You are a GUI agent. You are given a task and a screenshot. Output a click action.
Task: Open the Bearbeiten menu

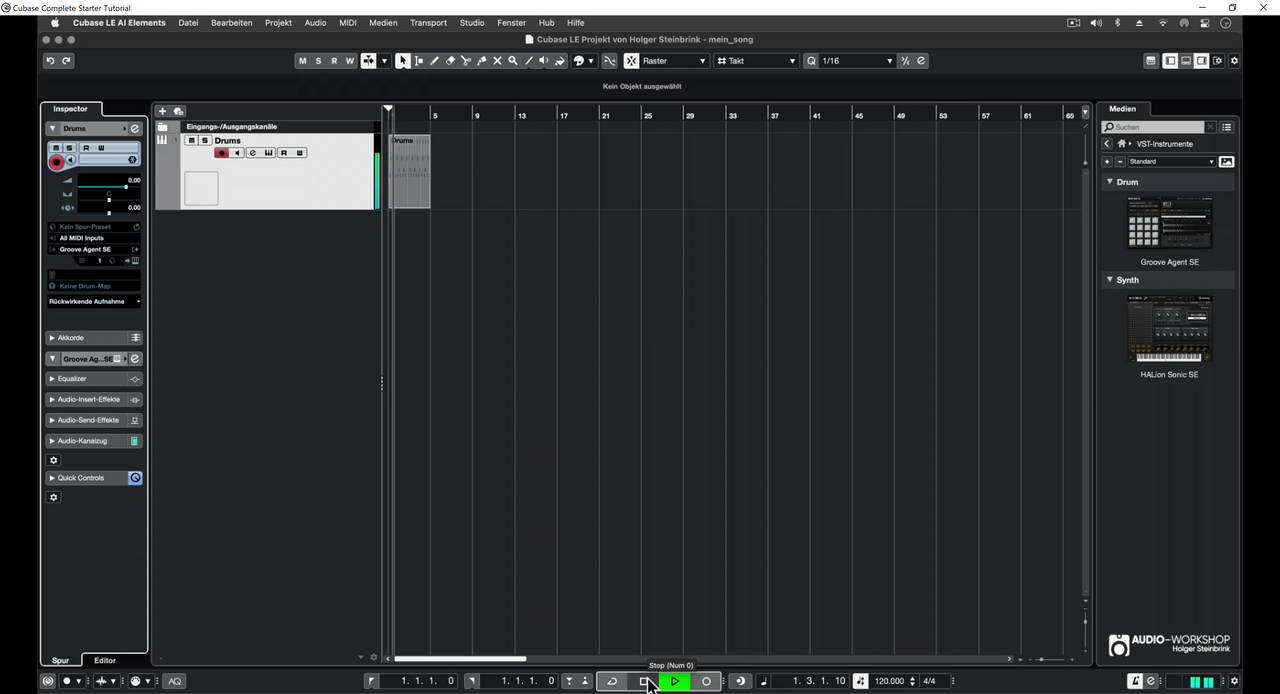[x=231, y=23]
